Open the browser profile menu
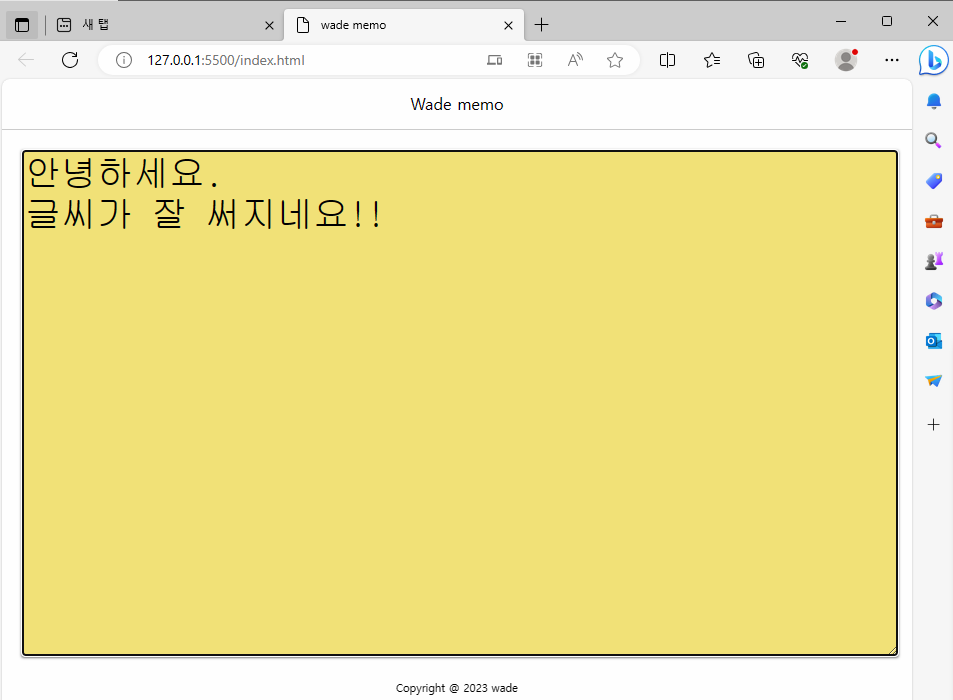This screenshot has width=953, height=700. click(x=845, y=60)
